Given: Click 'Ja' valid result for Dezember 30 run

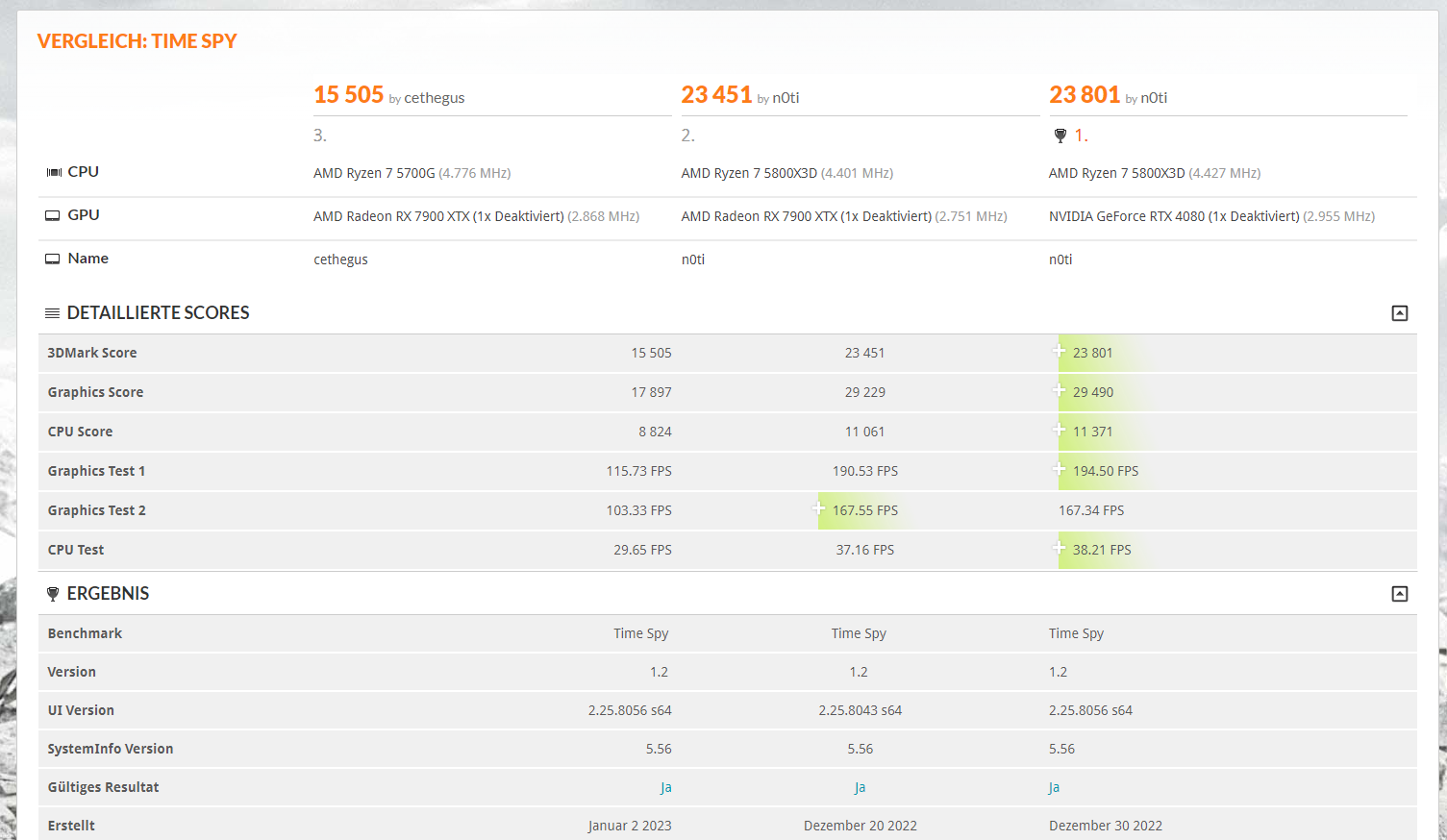Looking at the screenshot, I should 1054,787.
